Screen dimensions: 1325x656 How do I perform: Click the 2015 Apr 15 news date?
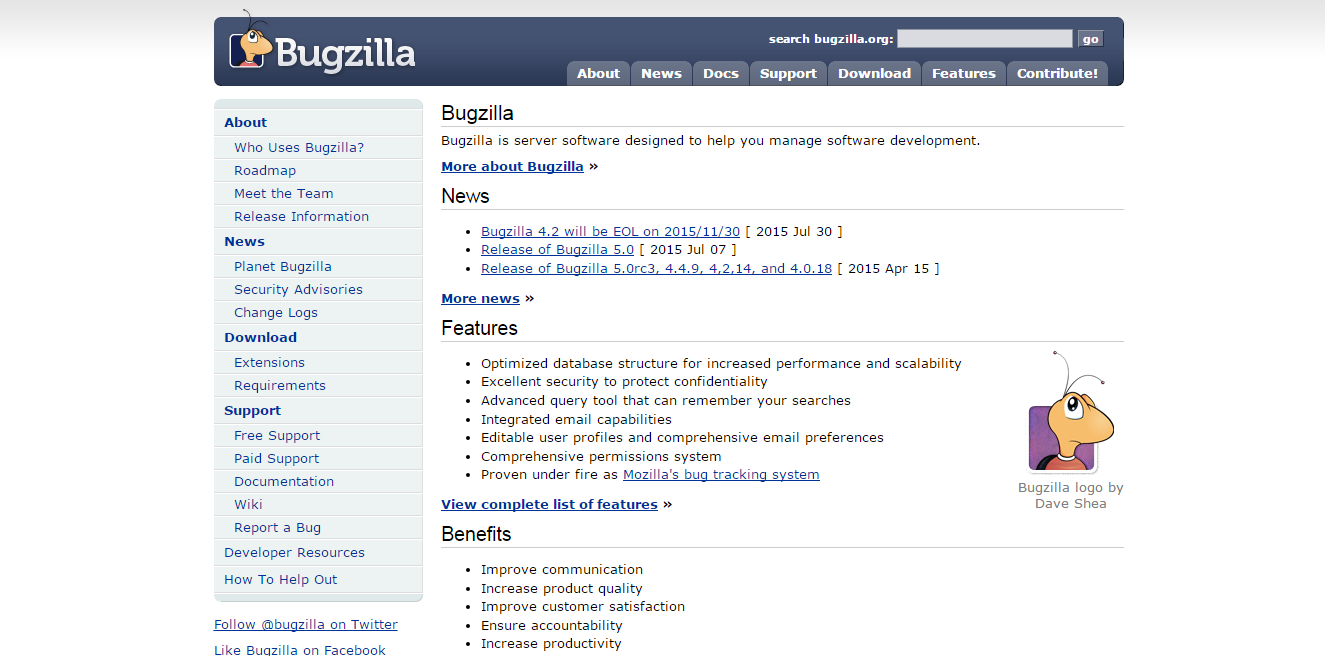[x=888, y=268]
